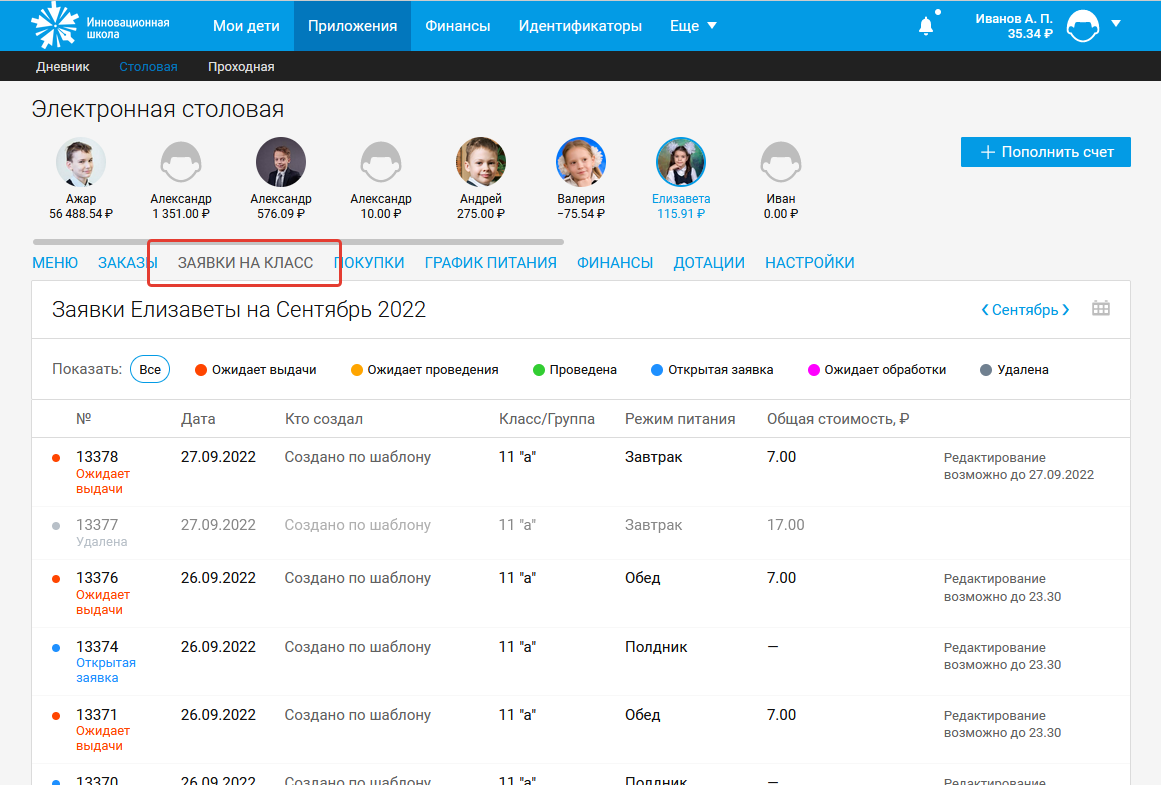Open the НАСТРОЙКИ tab
Image resolution: width=1161 pixels, height=785 pixels.
pos(809,263)
